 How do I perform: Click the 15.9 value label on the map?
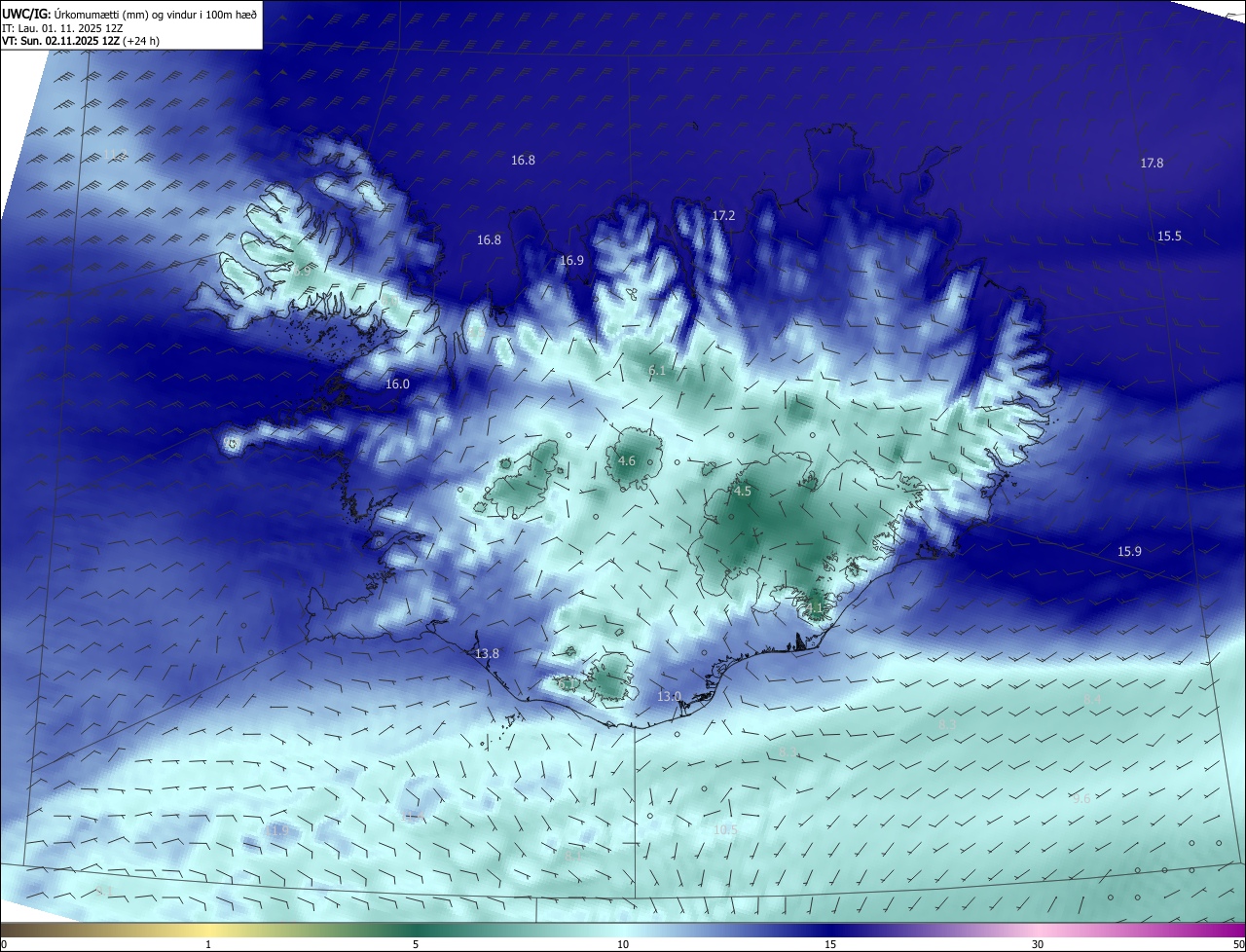(1129, 552)
